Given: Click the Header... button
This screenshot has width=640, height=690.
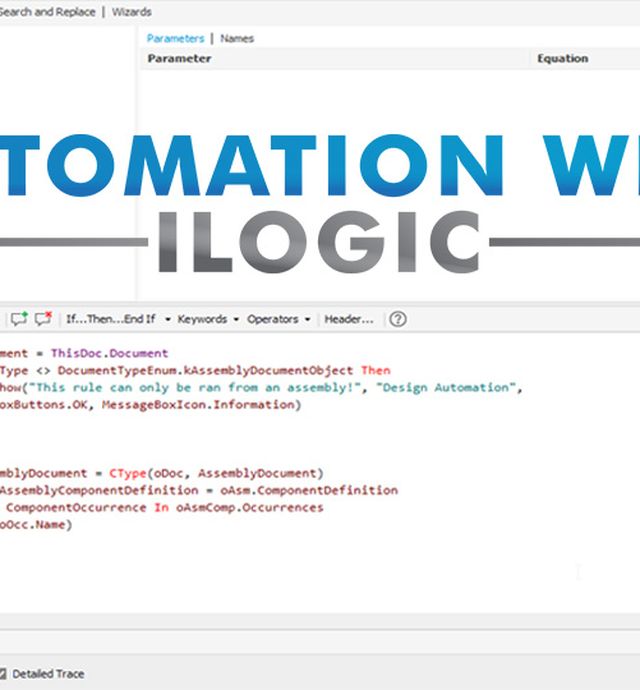Looking at the screenshot, I should tap(349, 319).
